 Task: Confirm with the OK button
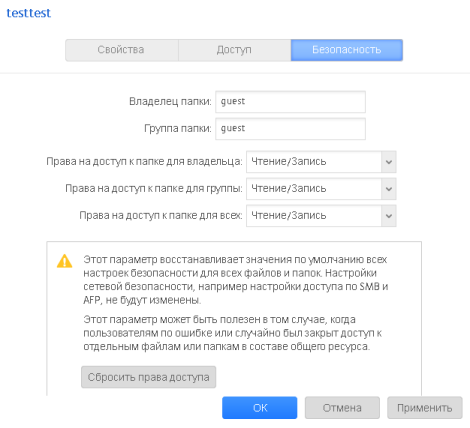click(x=260, y=408)
